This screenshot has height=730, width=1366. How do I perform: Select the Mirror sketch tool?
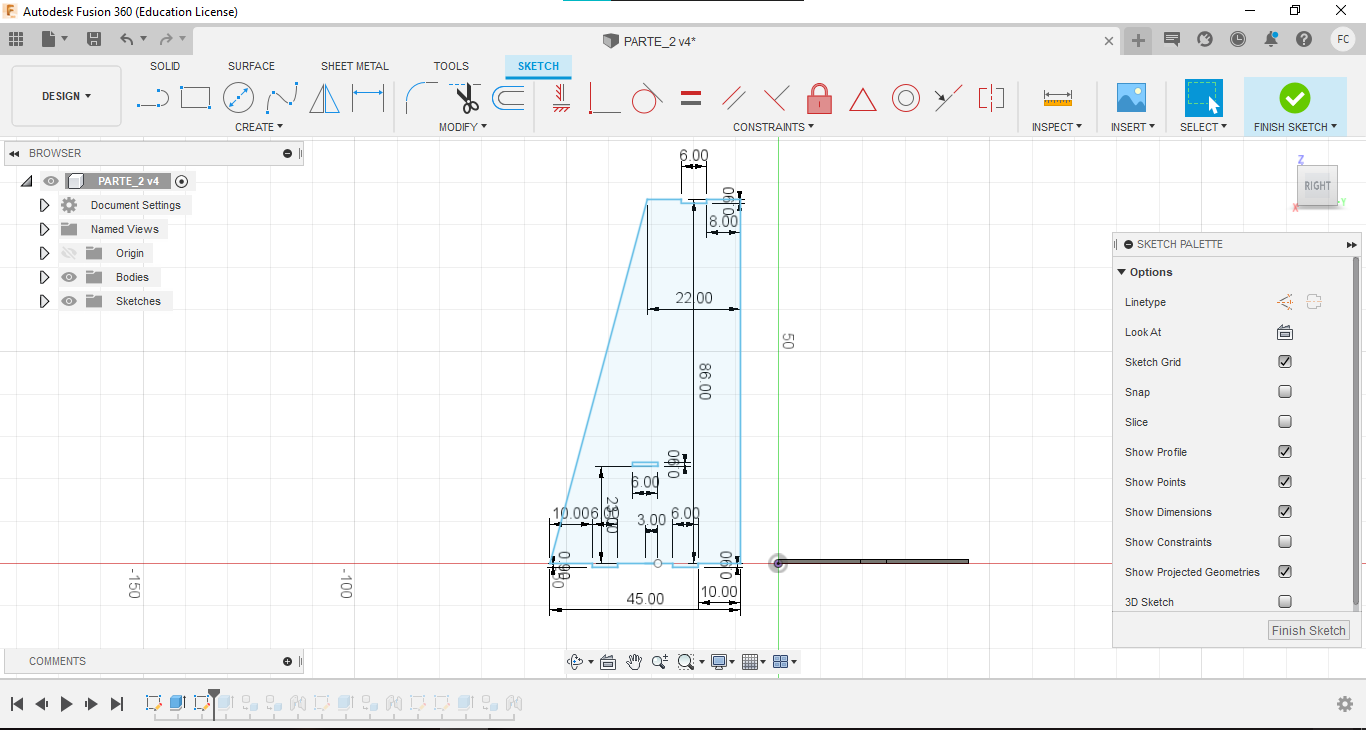(x=324, y=98)
